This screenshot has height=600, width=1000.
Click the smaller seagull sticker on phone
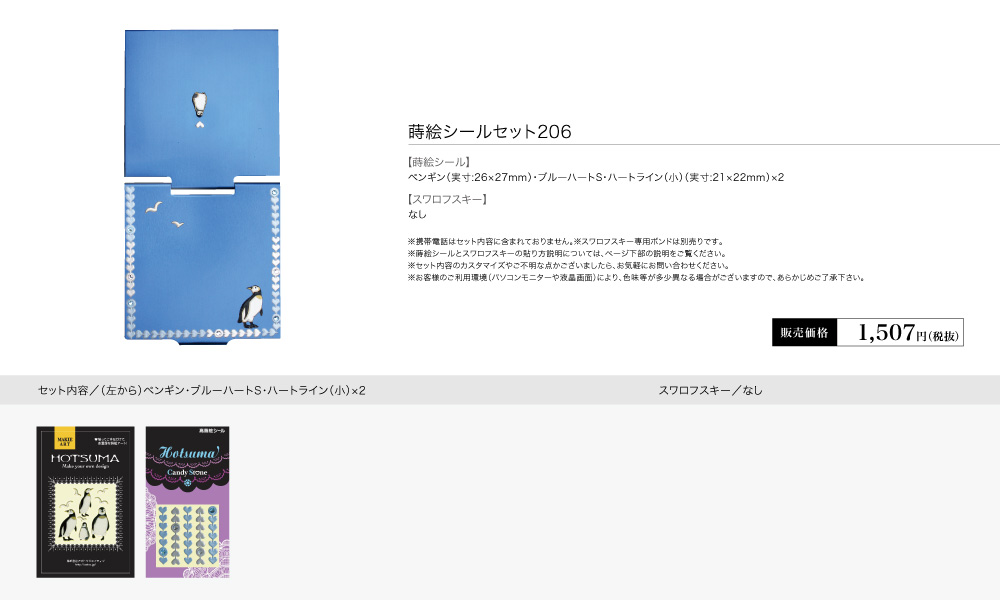click(178, 224)
